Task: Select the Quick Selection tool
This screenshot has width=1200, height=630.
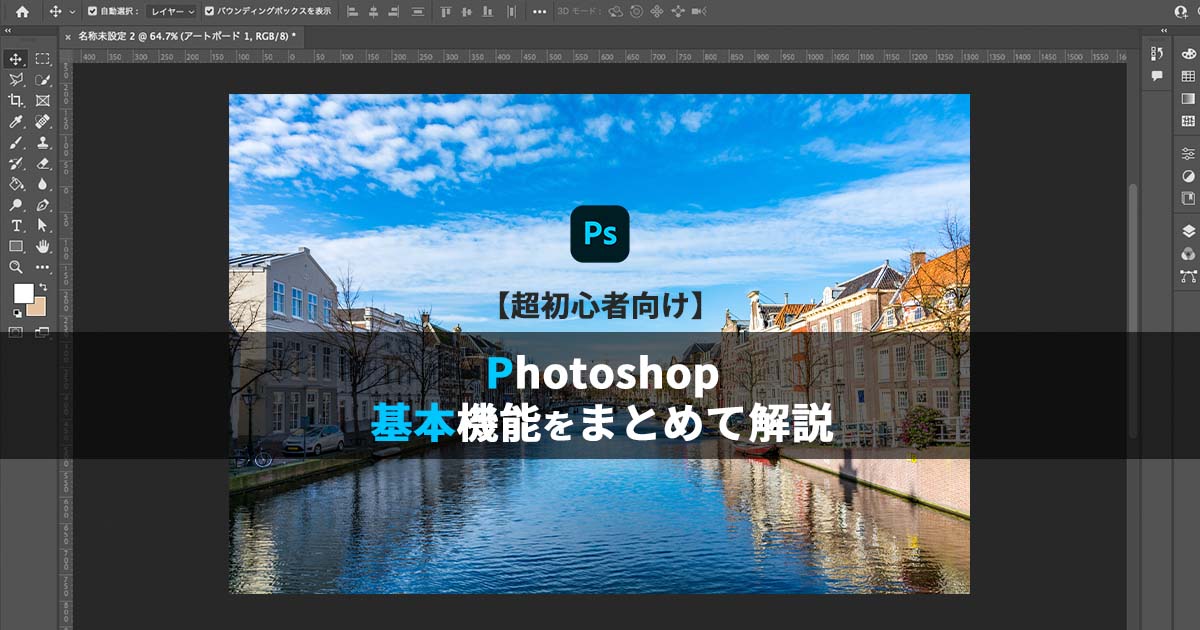Action: point(43,80)
